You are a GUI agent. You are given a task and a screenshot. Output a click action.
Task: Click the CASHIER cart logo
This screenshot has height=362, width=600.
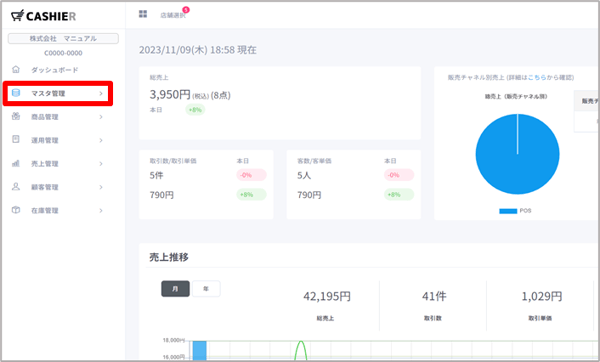tap(43, 16)
